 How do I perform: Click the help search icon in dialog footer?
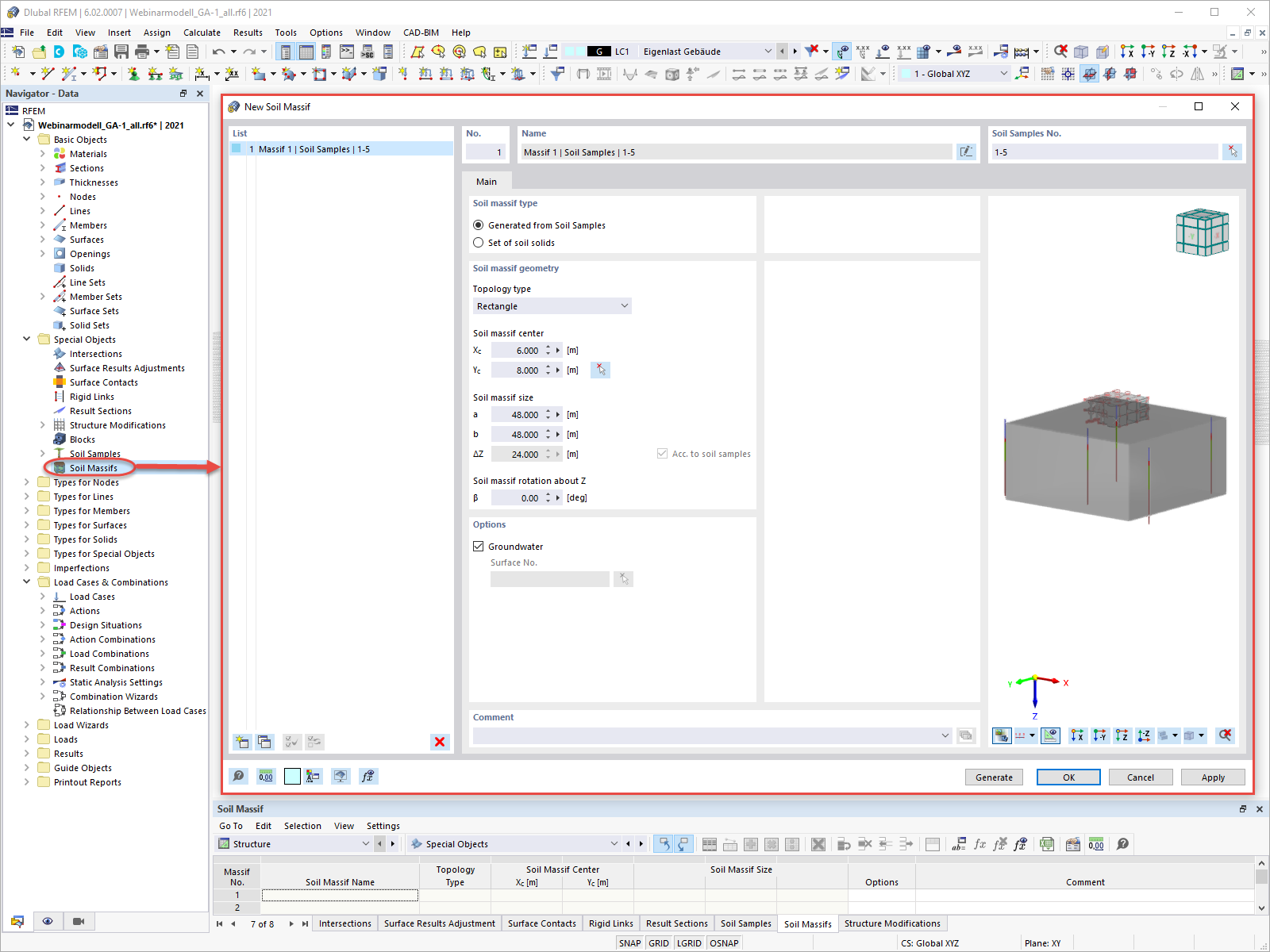click(x=239, y=776)
